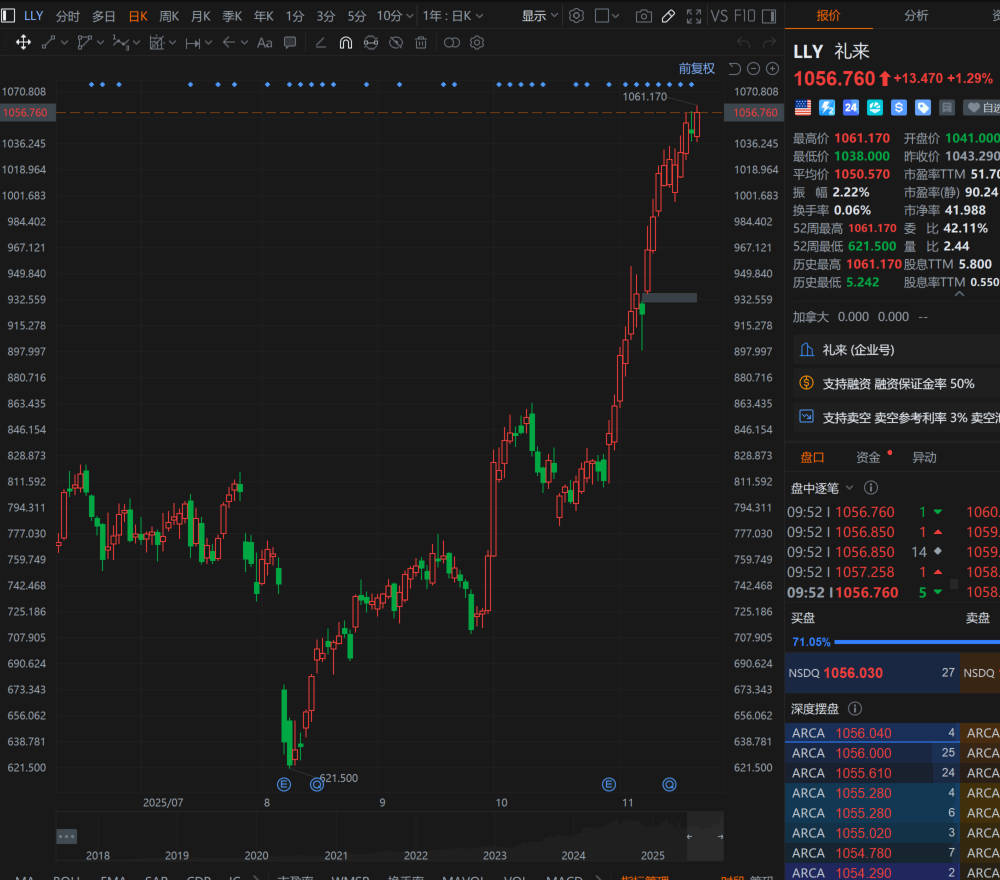Click the zoom in plus button on chart
This screenshot has width=1000, height=880.
click(x=772, y=68)
